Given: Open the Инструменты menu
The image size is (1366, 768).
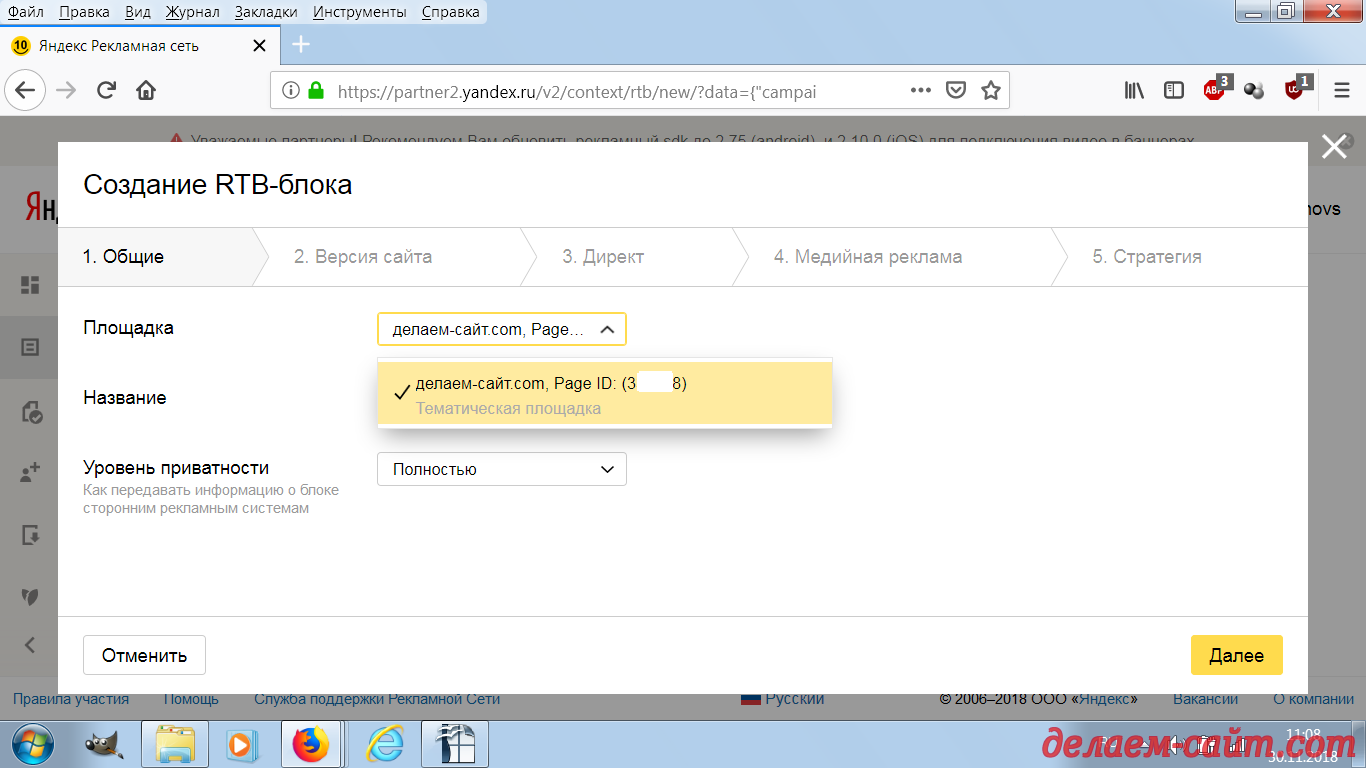Looking at the screenshot, I should click(360, 12).
